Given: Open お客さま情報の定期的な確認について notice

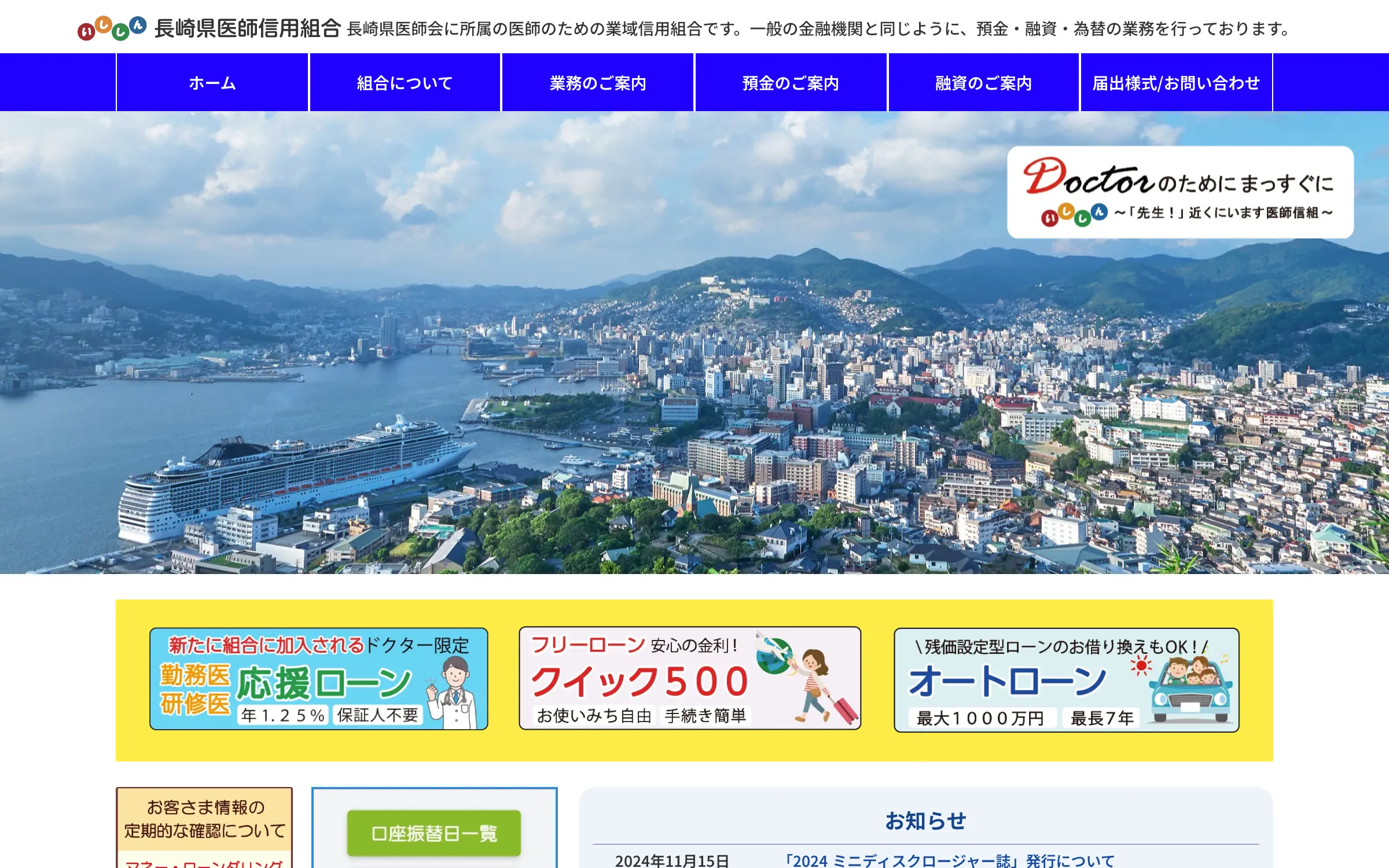Looking at the screenshot, I should tap(204, 818).
